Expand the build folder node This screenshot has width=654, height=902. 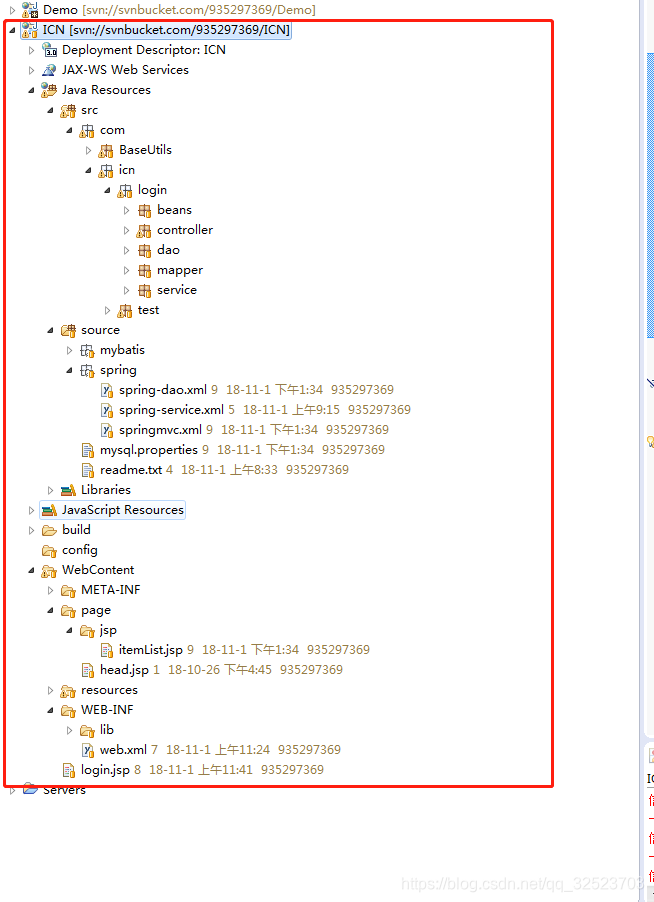(x=32, y=530)
